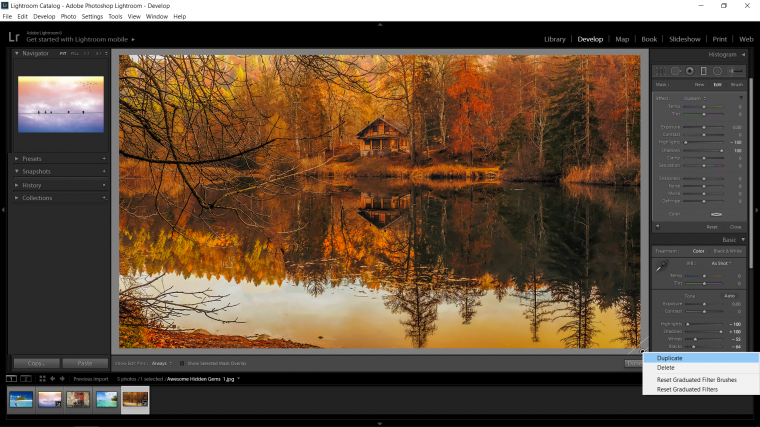The height and width of the screenshot is (427, 760).
Task: Close the graduated filter panel
Action: point(735,227)
